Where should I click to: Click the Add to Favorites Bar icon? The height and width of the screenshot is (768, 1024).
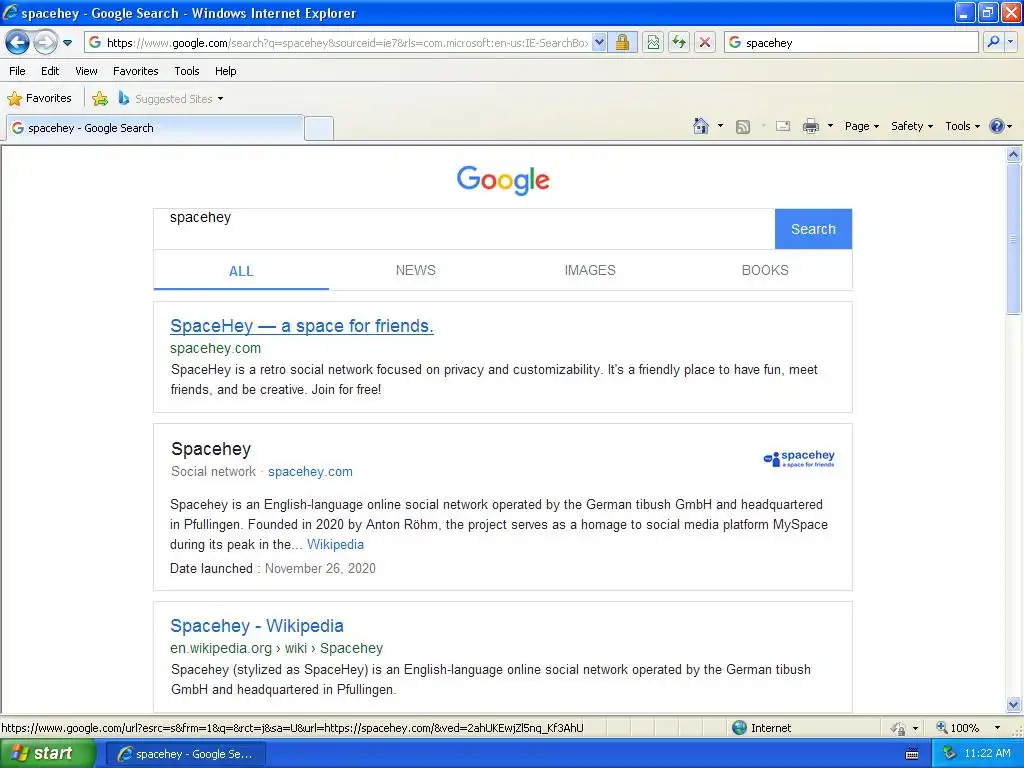pyautogui.click(x=100, y=99)
